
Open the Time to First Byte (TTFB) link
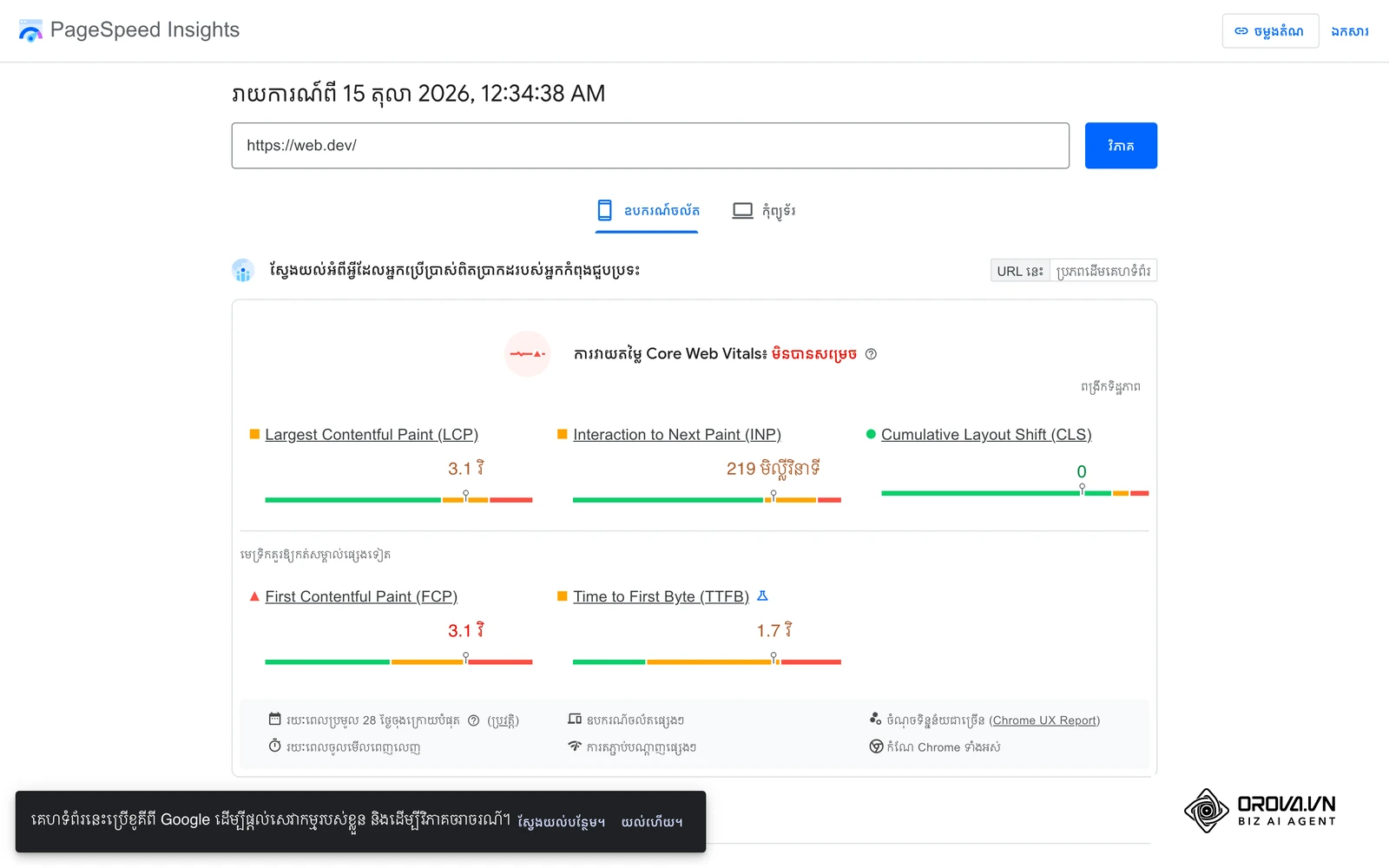coord(661,597)
